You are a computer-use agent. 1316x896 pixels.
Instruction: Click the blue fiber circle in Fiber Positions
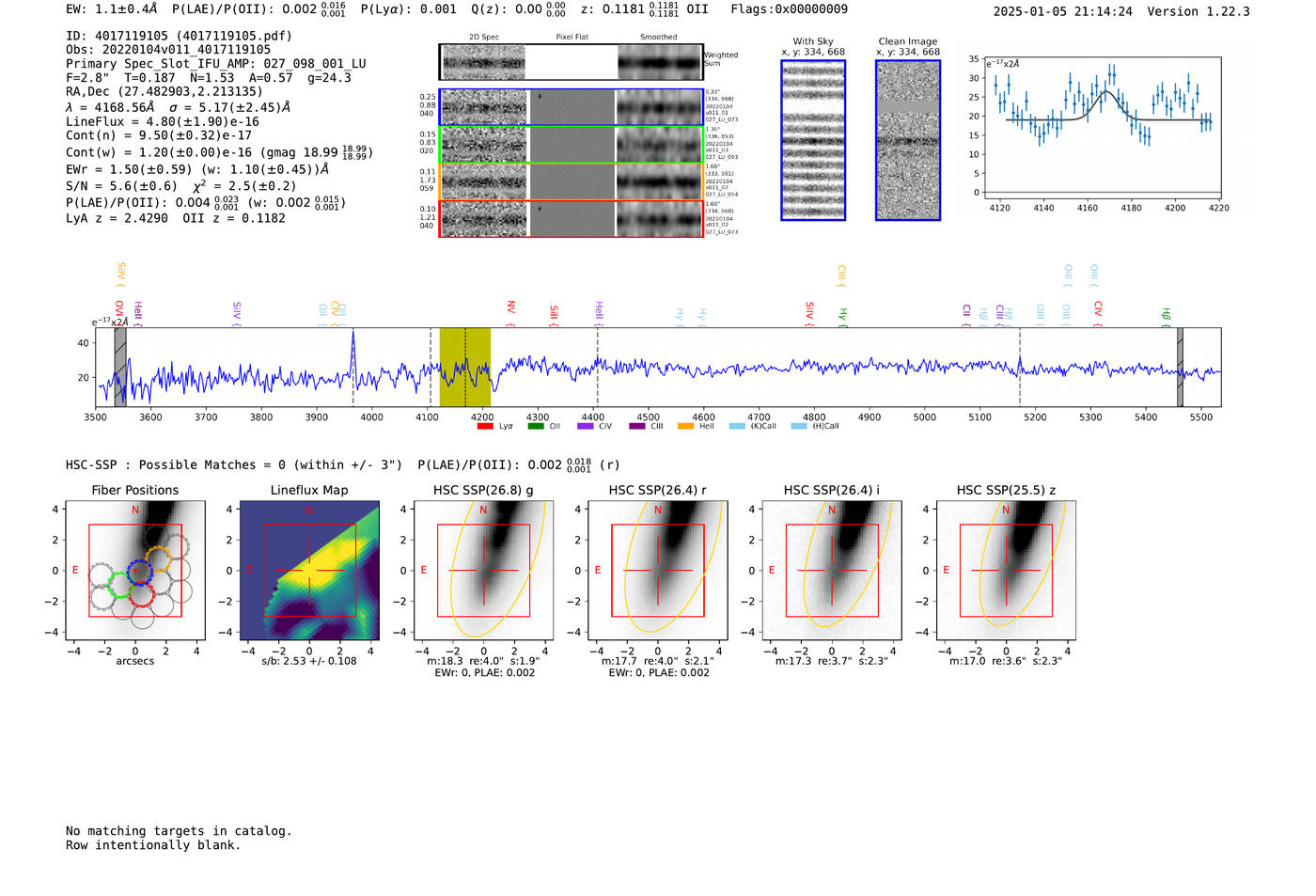click(x=139, y=571)
